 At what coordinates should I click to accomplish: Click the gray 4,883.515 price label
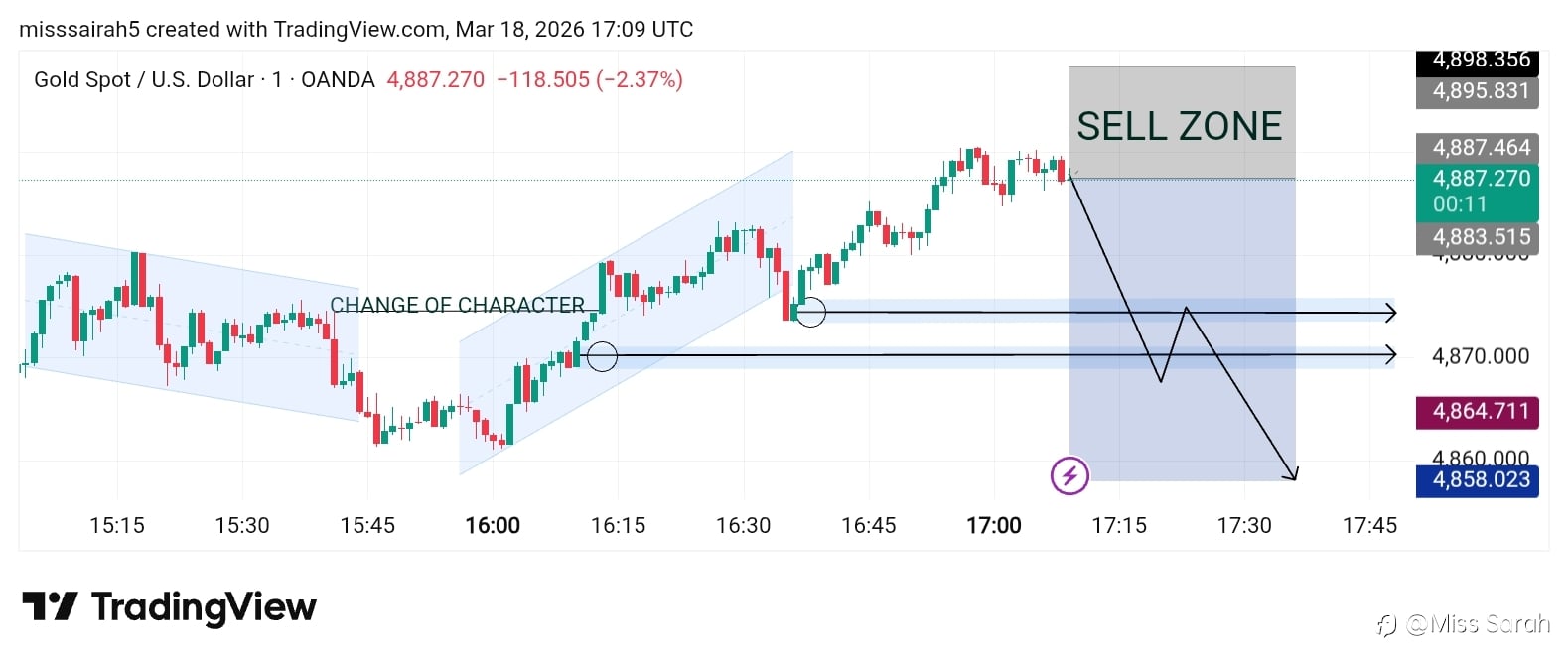tap(1477, 237)
